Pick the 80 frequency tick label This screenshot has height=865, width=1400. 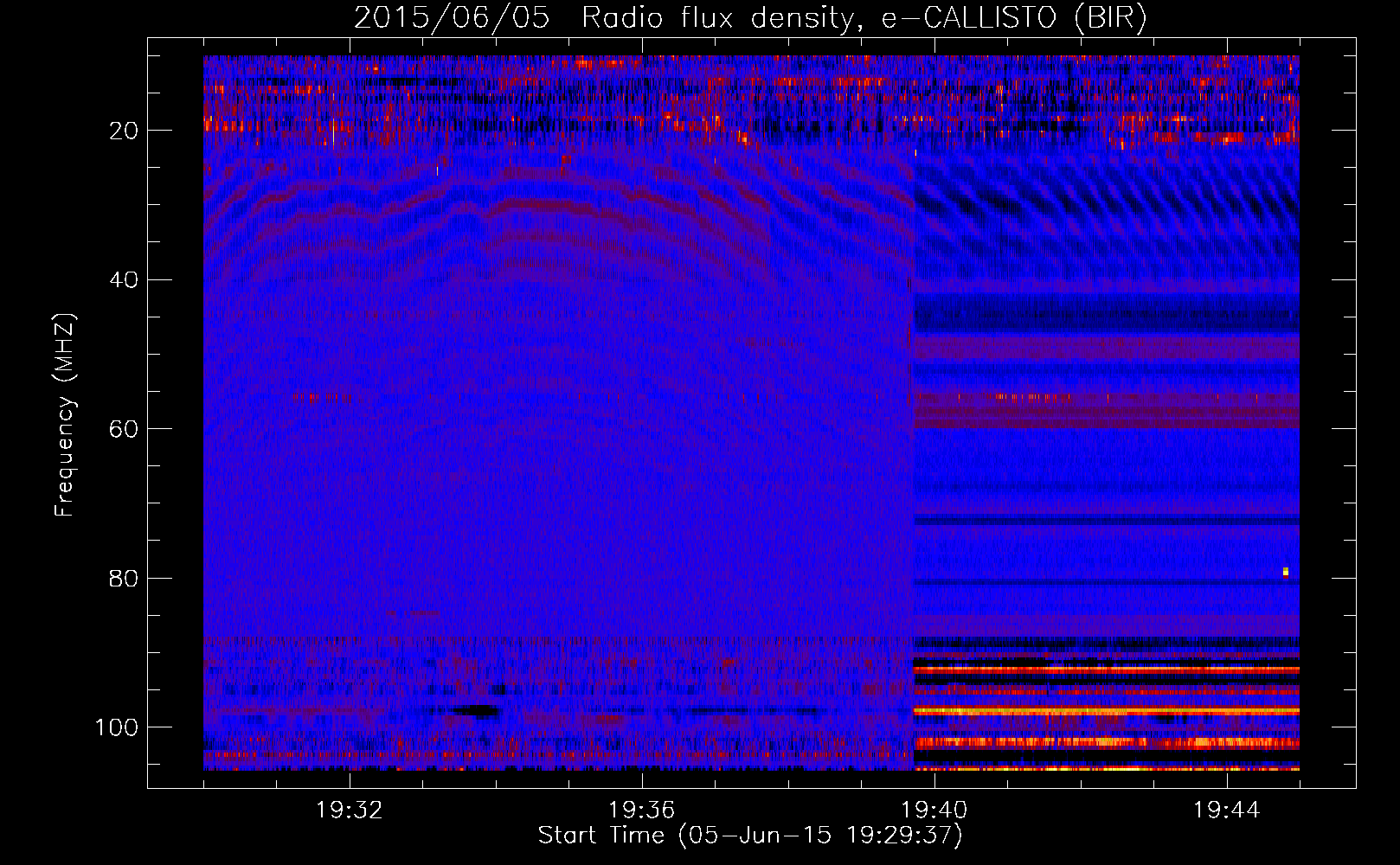pyautogui.click(x=124, y=579)
